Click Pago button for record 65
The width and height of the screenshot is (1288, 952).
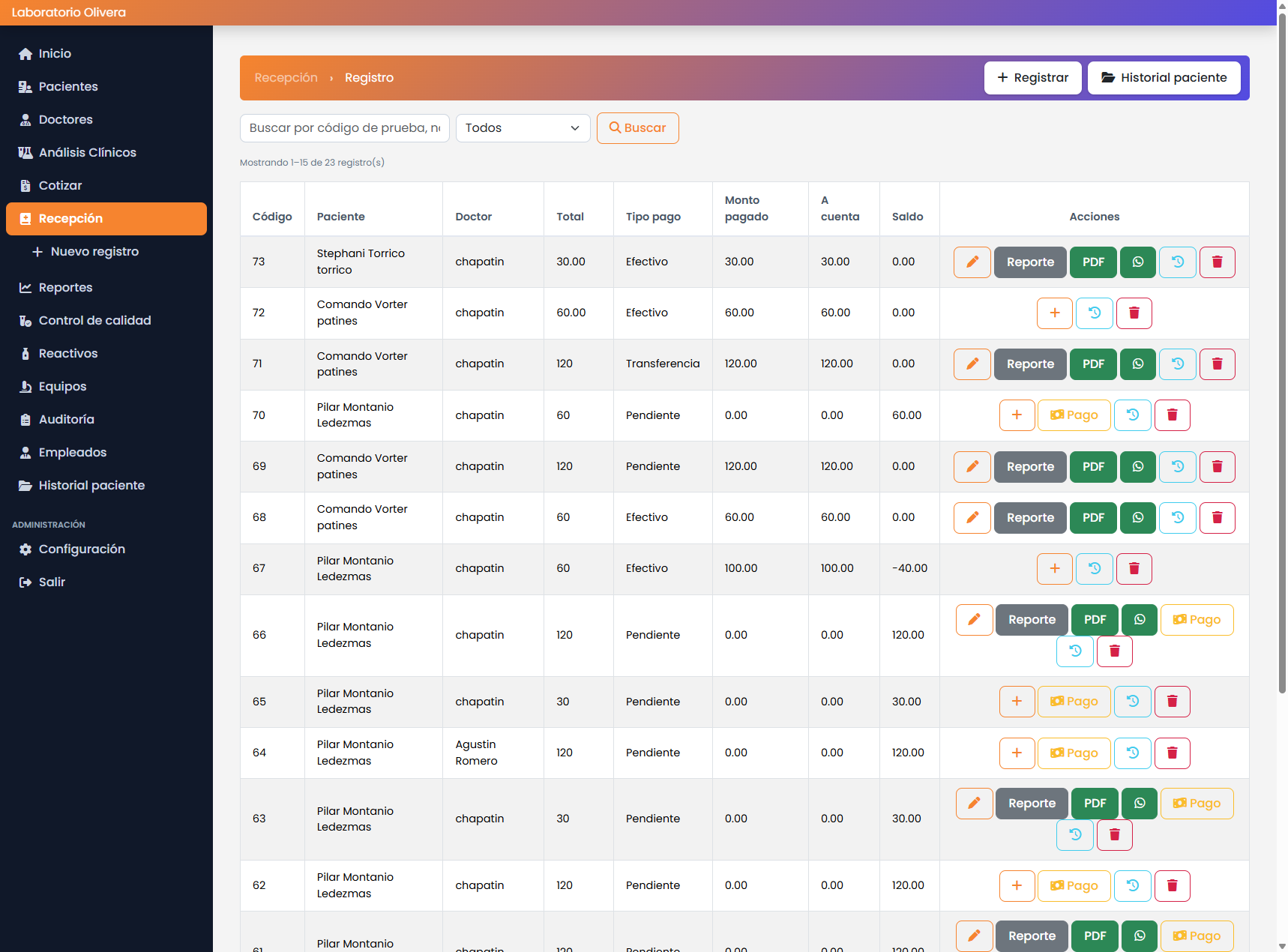pyautogui.click(x=1074, y=702)
